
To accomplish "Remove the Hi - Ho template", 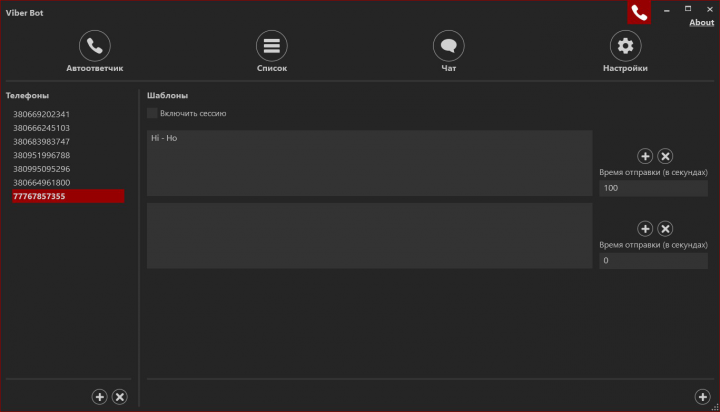I will pyautogui.click(x=665, y=156).
